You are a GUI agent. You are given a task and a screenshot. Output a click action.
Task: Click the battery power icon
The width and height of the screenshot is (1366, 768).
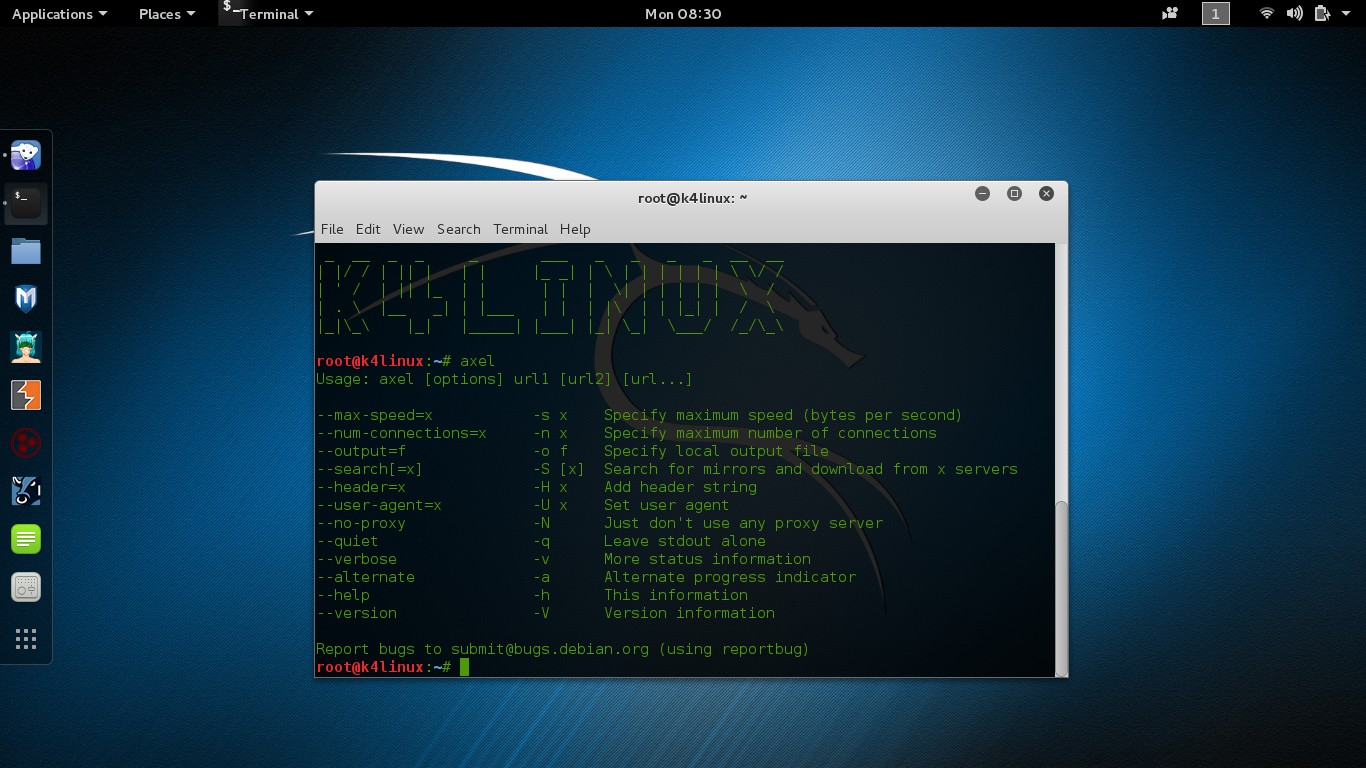pyautogui.click(x=1322, y=14)
